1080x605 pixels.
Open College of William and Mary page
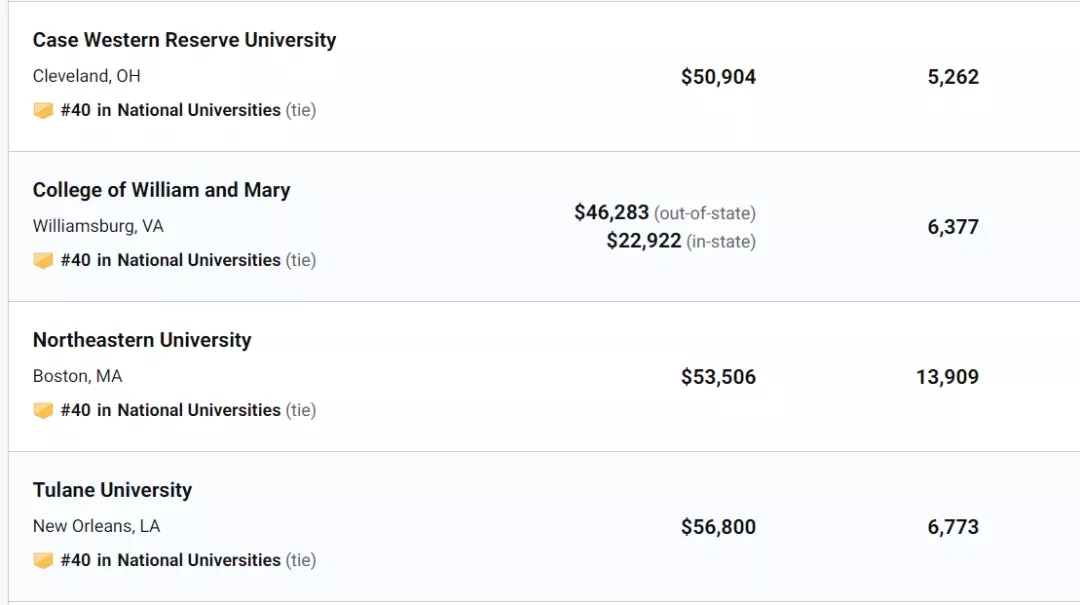tap(162, 190)
